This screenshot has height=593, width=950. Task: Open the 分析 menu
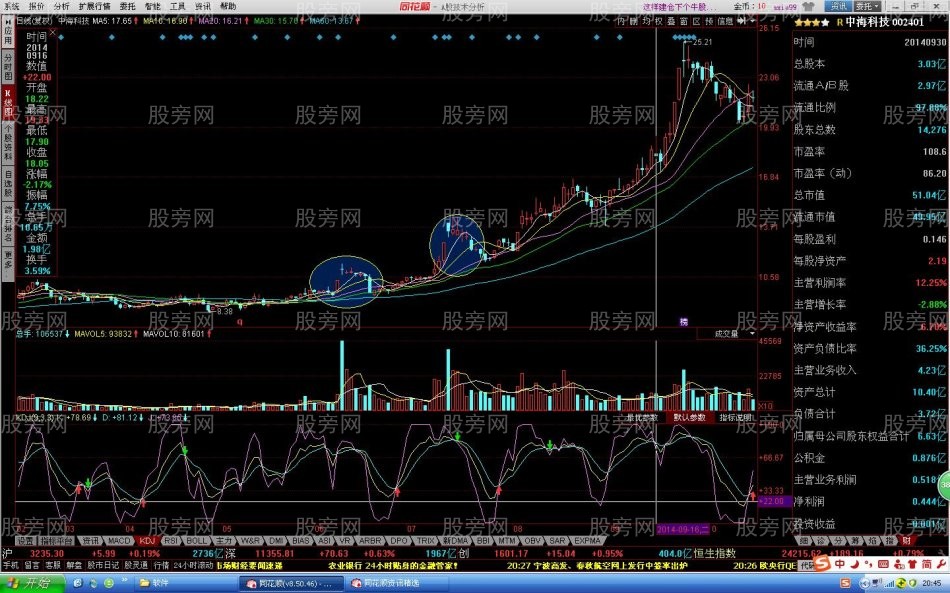pos(61,6)
